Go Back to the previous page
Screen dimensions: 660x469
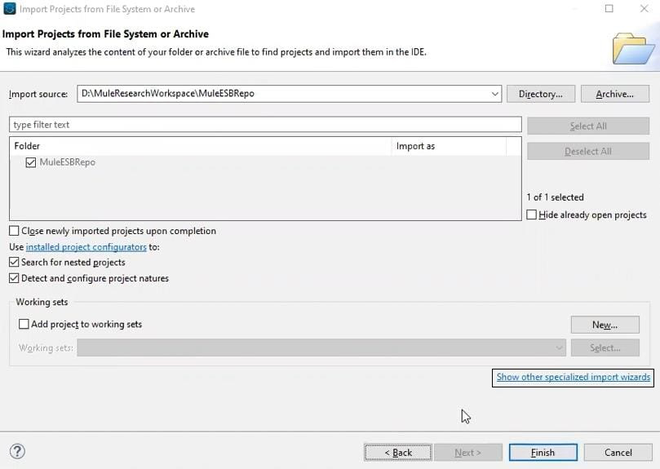click(x=396, y=452)
